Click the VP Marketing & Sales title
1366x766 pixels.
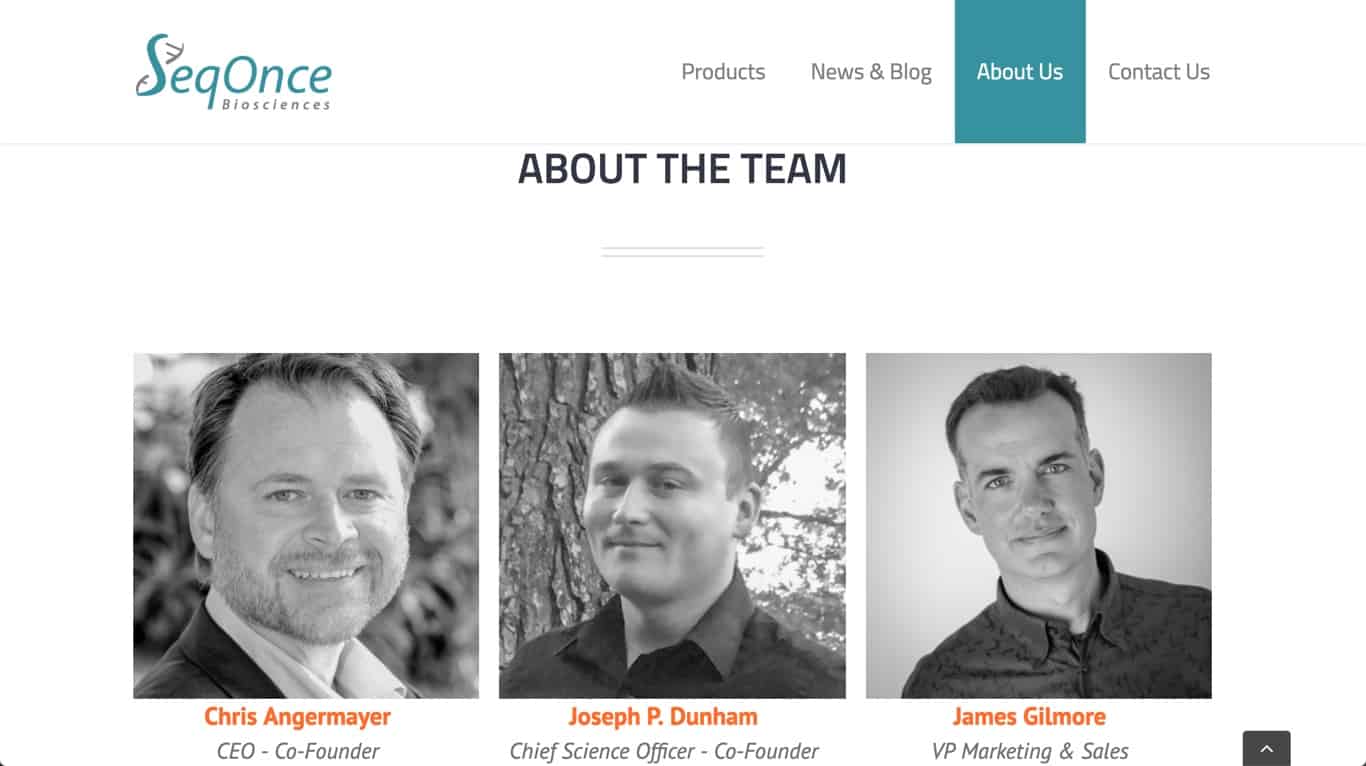tap(1030, 751)
